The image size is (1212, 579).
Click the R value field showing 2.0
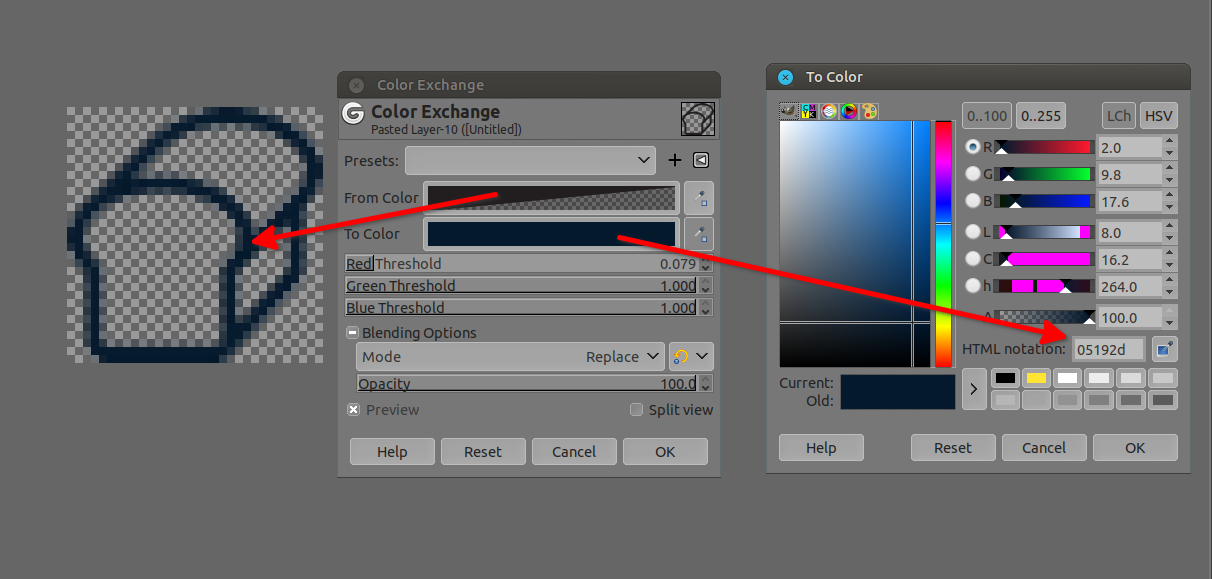point(1130,147)
